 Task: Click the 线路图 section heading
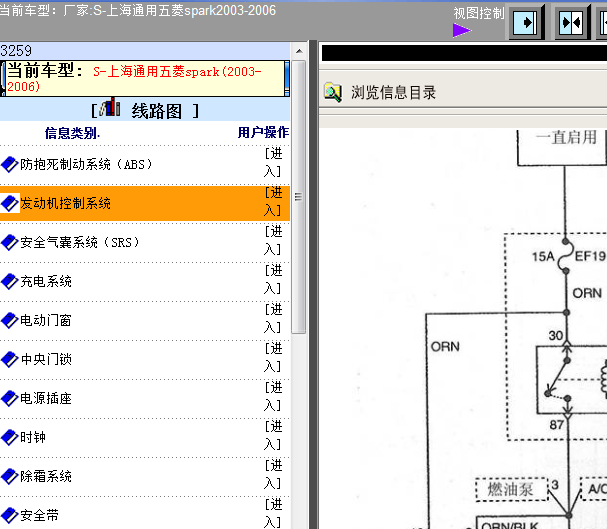click(156, 111)
